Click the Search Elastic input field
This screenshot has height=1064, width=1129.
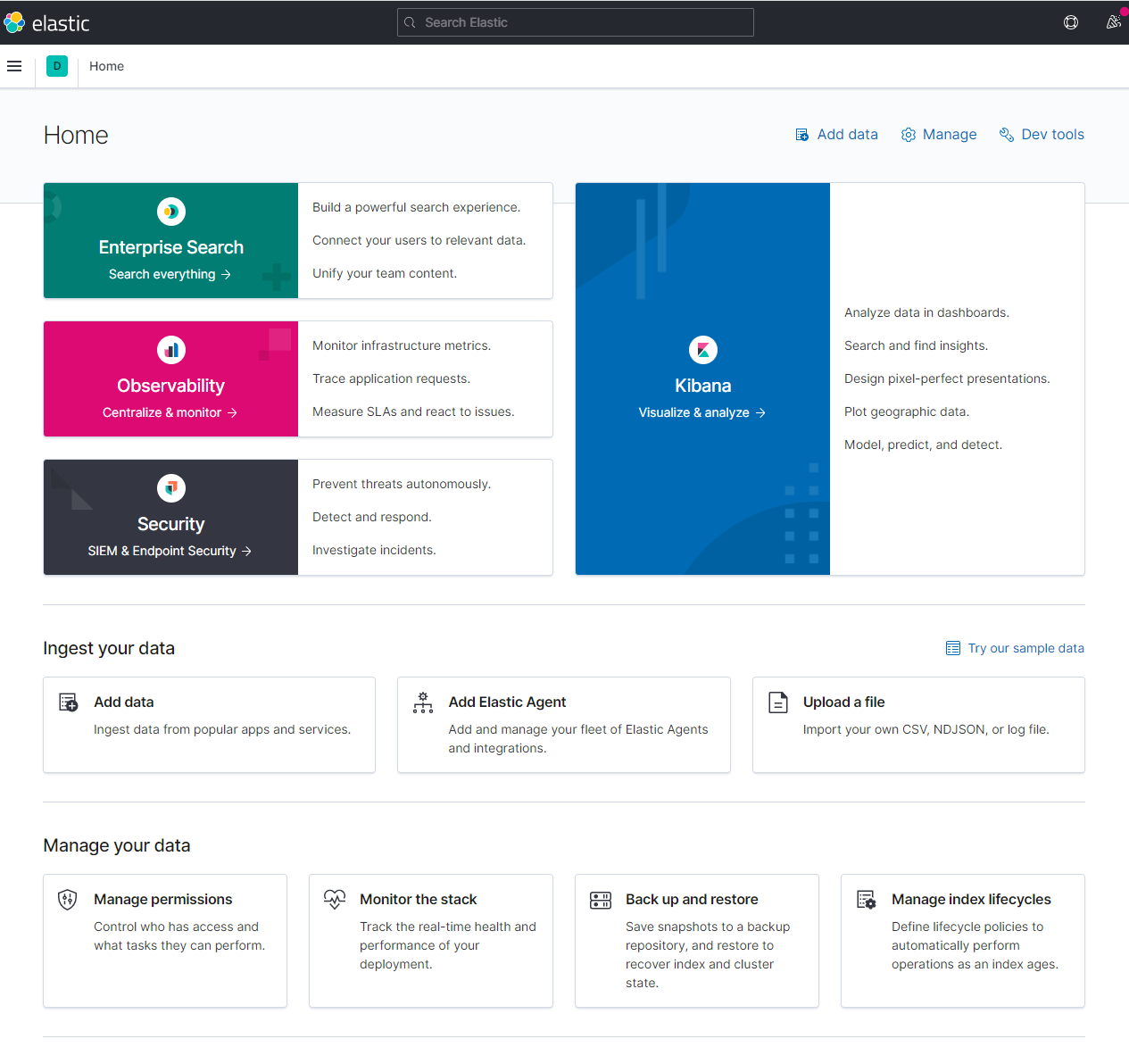click(576, 22)
